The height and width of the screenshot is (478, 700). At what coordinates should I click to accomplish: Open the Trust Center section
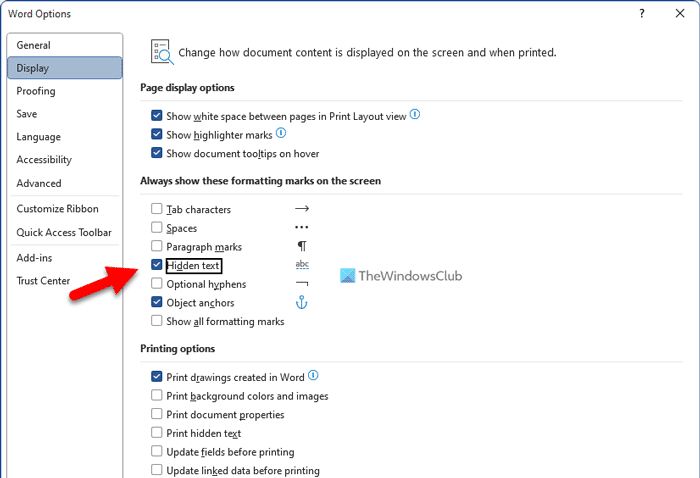coord(43,281)
